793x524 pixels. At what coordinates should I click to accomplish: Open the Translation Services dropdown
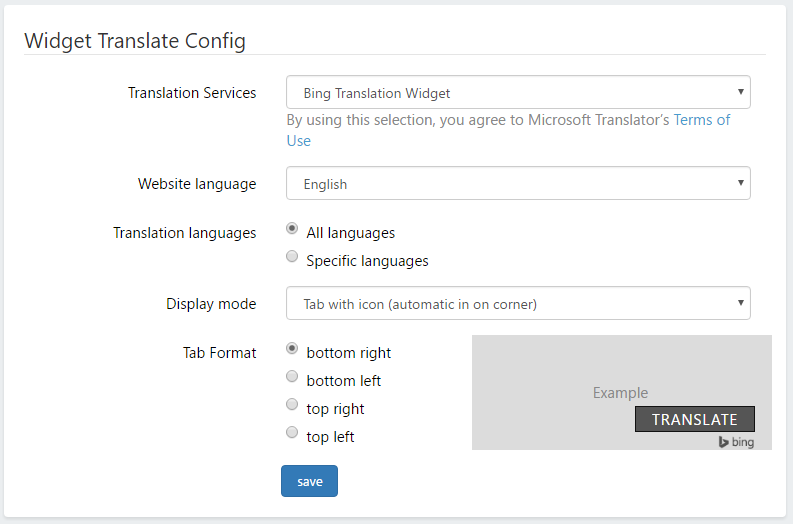pos(518,92)
